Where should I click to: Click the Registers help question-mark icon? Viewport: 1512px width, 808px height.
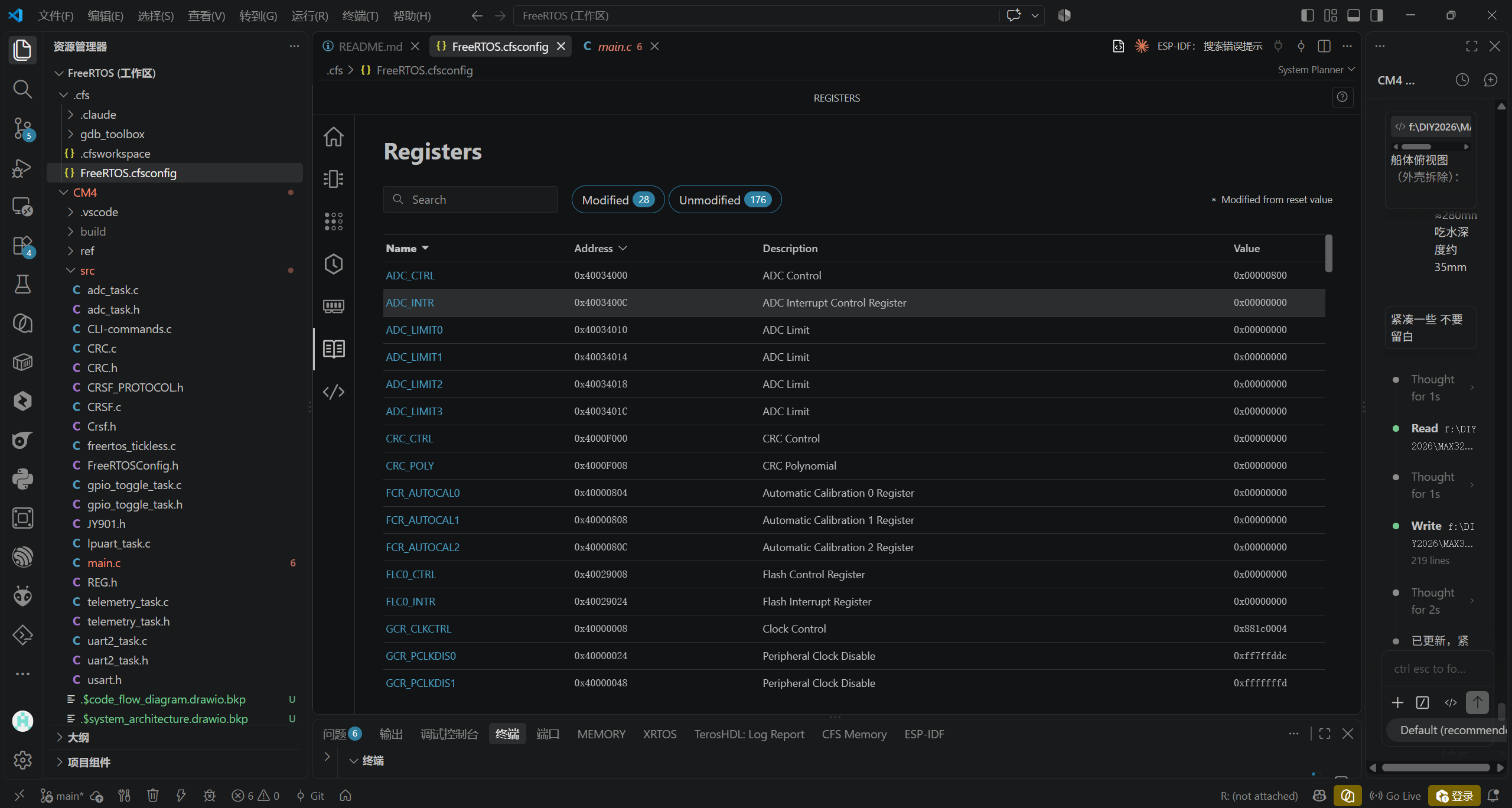click(1342, 97)
